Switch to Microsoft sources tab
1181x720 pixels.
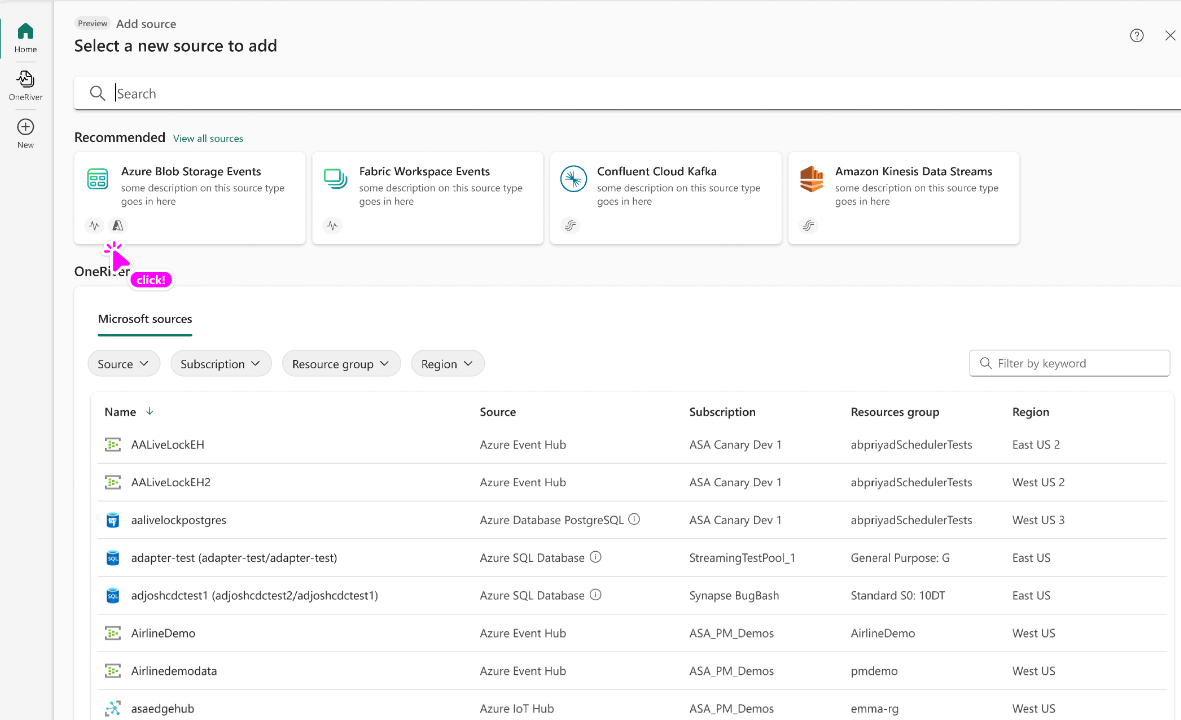(145, 319)
